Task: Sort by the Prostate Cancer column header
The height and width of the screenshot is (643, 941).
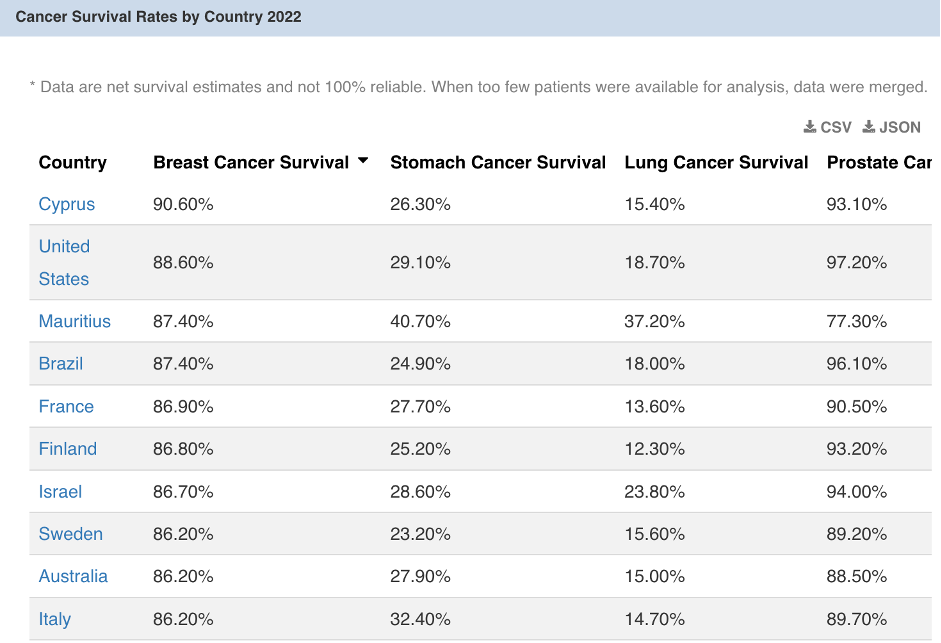Action: [878, 162]
